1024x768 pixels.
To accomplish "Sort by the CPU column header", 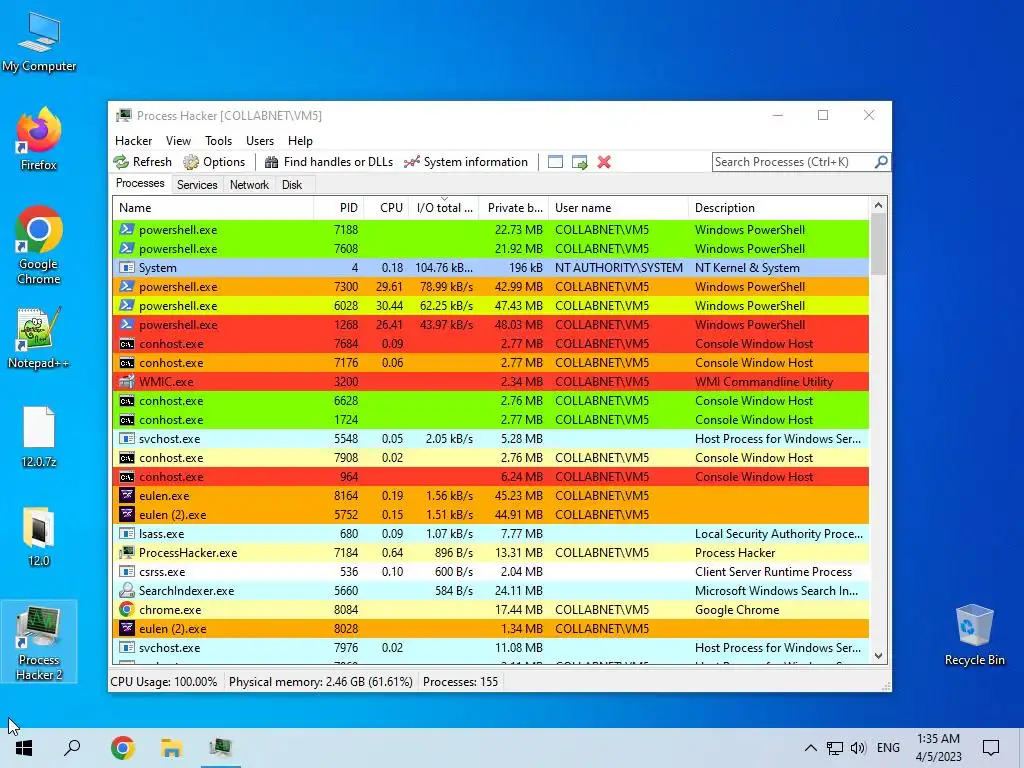I will 387,208.
